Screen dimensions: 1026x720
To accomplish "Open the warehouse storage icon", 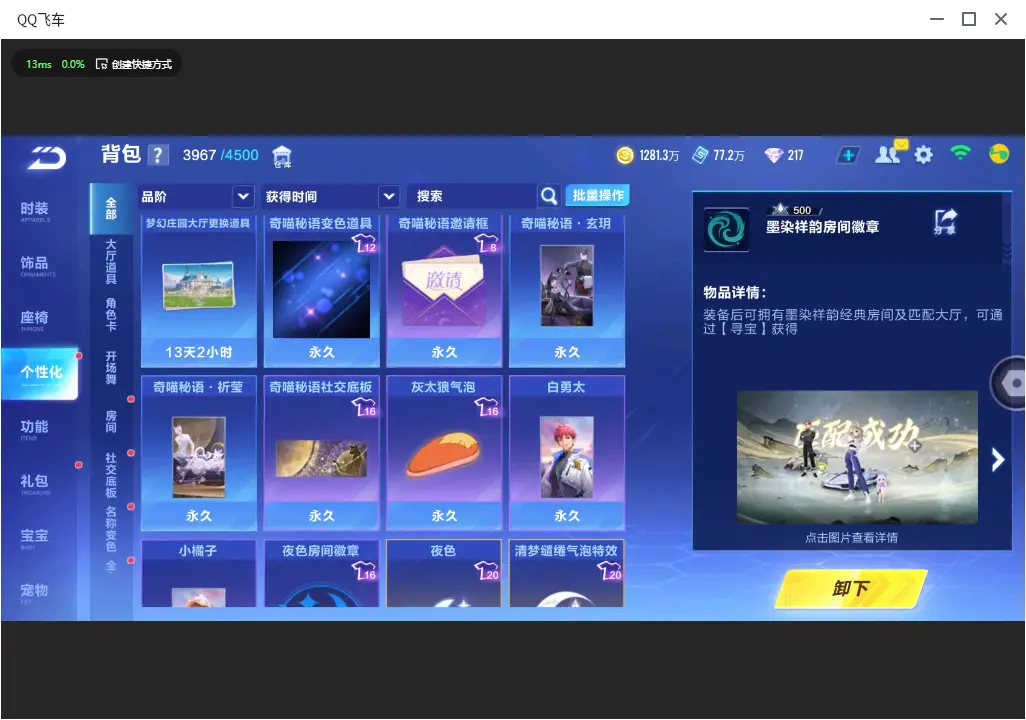I will [281, 156].
